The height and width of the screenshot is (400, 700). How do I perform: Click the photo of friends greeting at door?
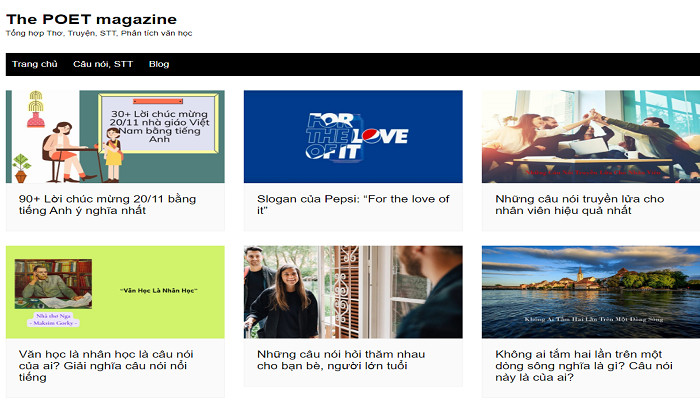pos(353,292)
